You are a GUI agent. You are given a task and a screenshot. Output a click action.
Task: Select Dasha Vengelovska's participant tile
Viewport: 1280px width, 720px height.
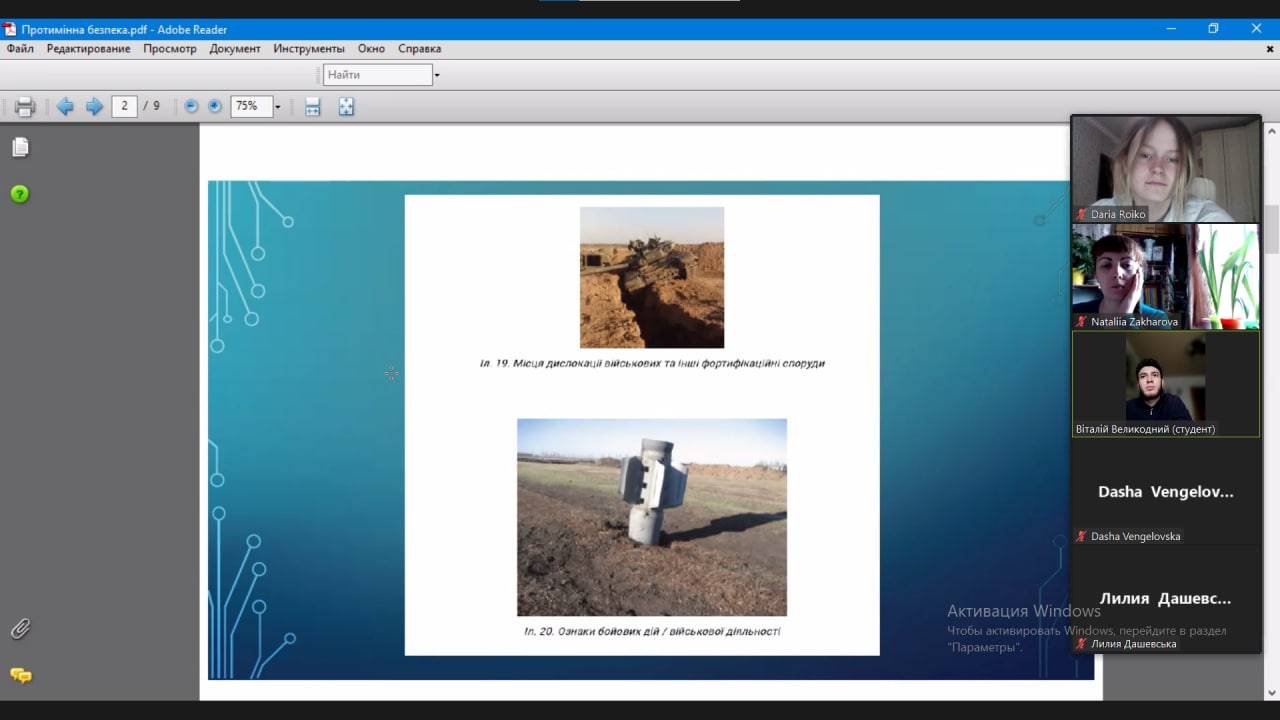pyautogui.click(x=1165, y=492)
